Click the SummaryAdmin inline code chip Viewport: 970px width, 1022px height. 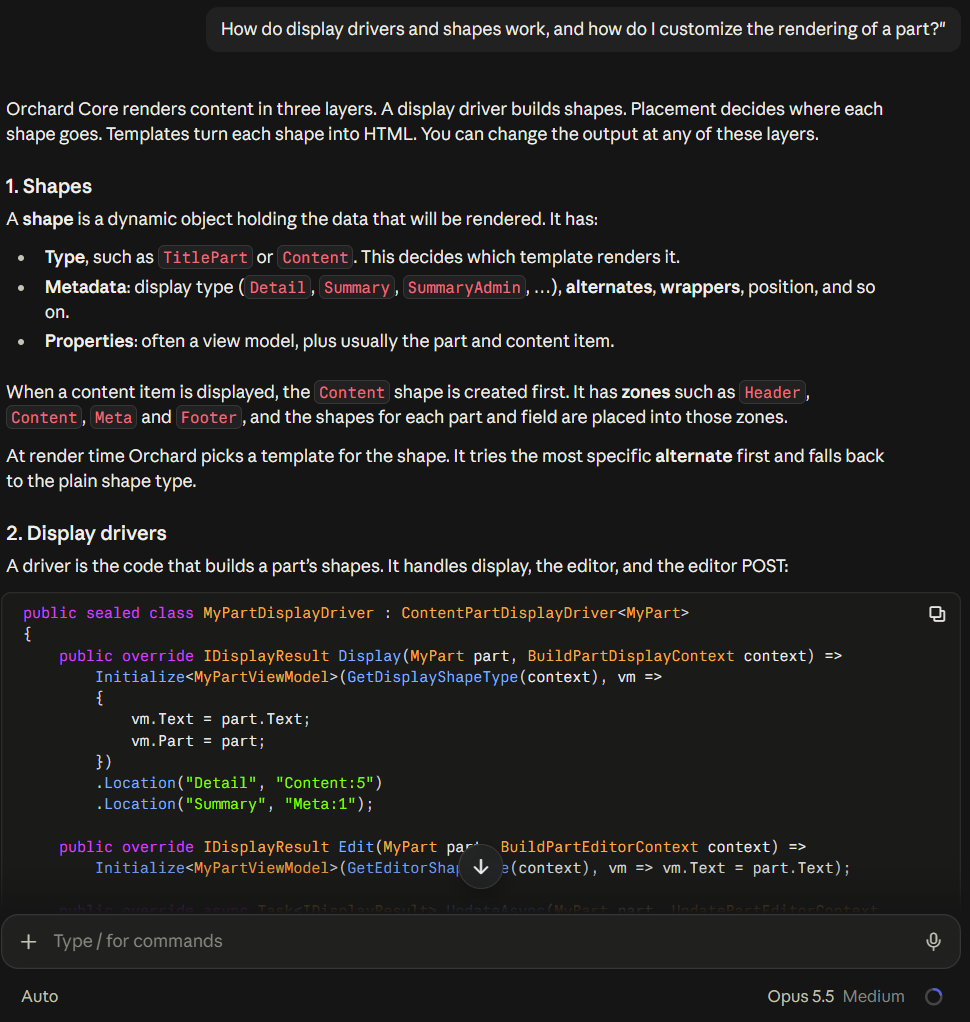(464, 287)
